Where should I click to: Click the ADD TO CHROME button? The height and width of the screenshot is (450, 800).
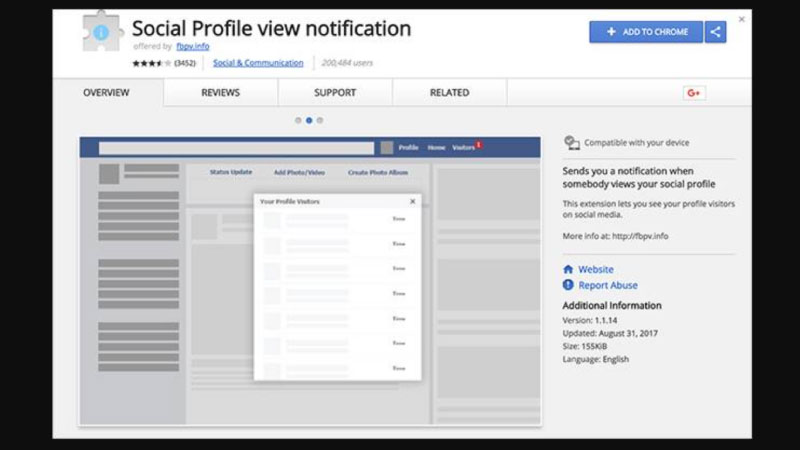click(646, 32)
